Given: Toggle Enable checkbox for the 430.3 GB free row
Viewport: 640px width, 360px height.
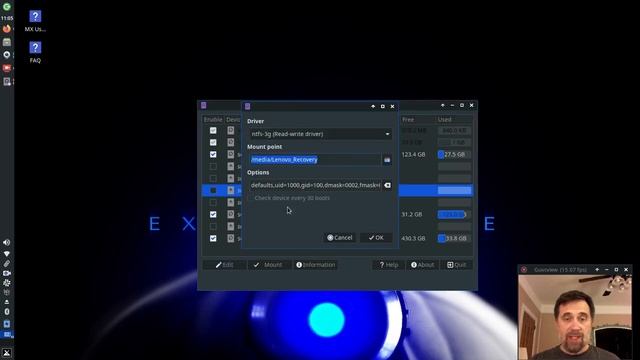Looking at the screenshot, I should click(x=213, y=238).
